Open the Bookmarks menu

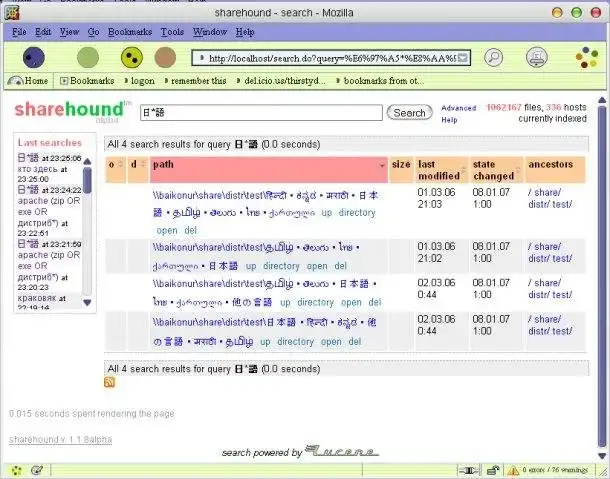[x=130, y=32]
